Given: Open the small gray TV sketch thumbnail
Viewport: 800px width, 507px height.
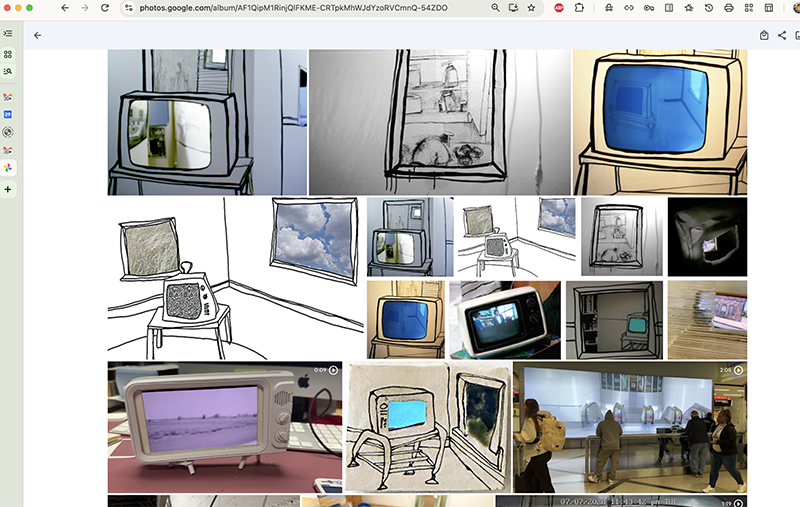Looking at the screenshot, I should click(x=410, y=237).
